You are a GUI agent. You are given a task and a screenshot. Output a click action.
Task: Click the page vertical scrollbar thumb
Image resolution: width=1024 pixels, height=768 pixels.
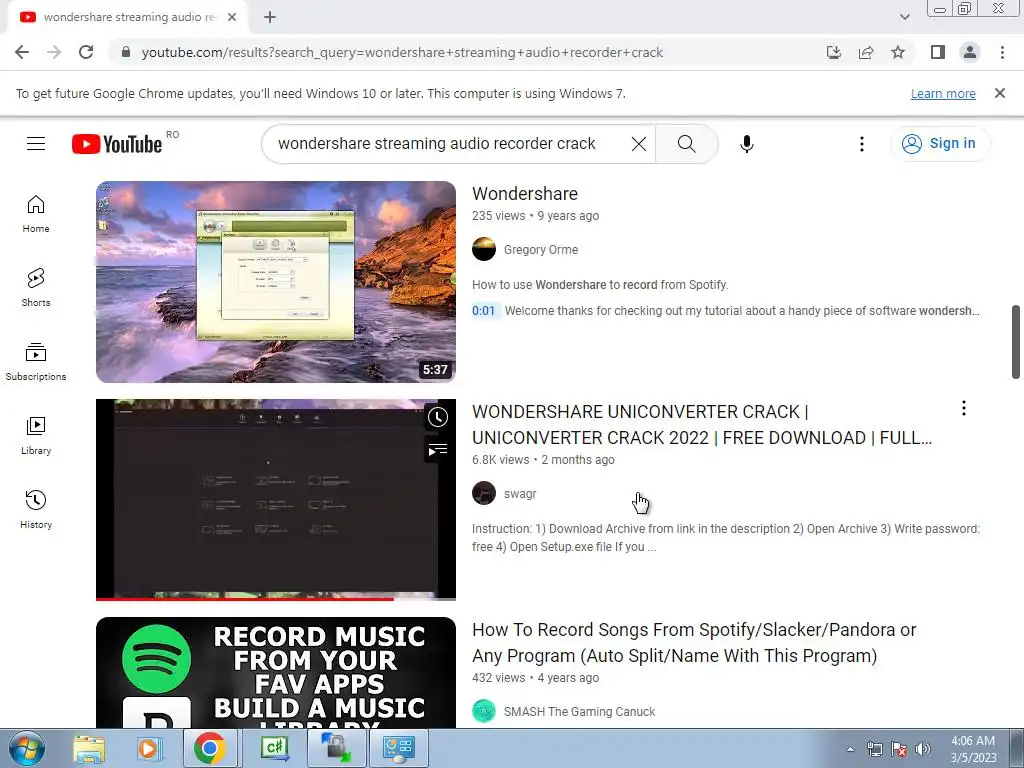tap(1016, 342)
